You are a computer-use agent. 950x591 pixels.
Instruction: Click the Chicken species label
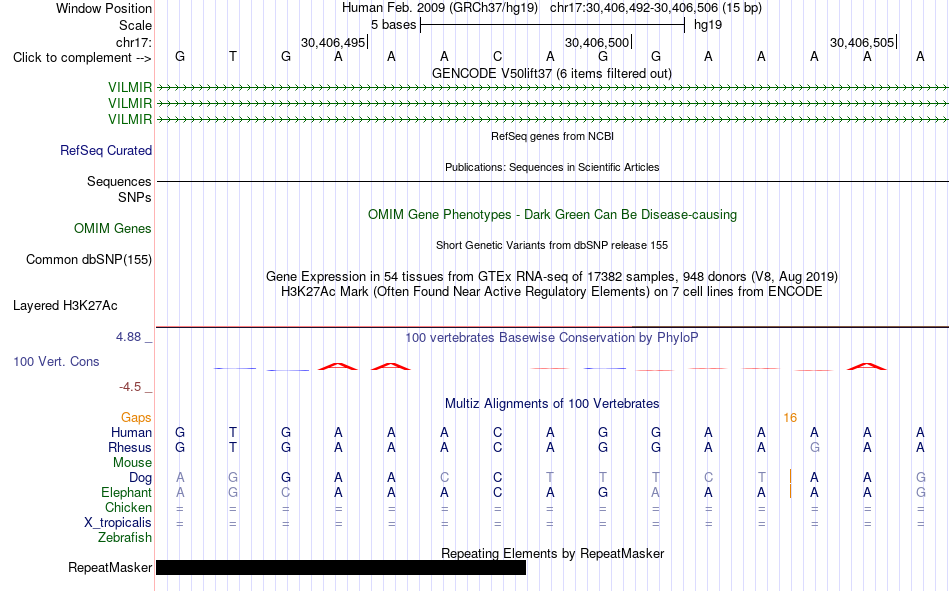point(128,507)
